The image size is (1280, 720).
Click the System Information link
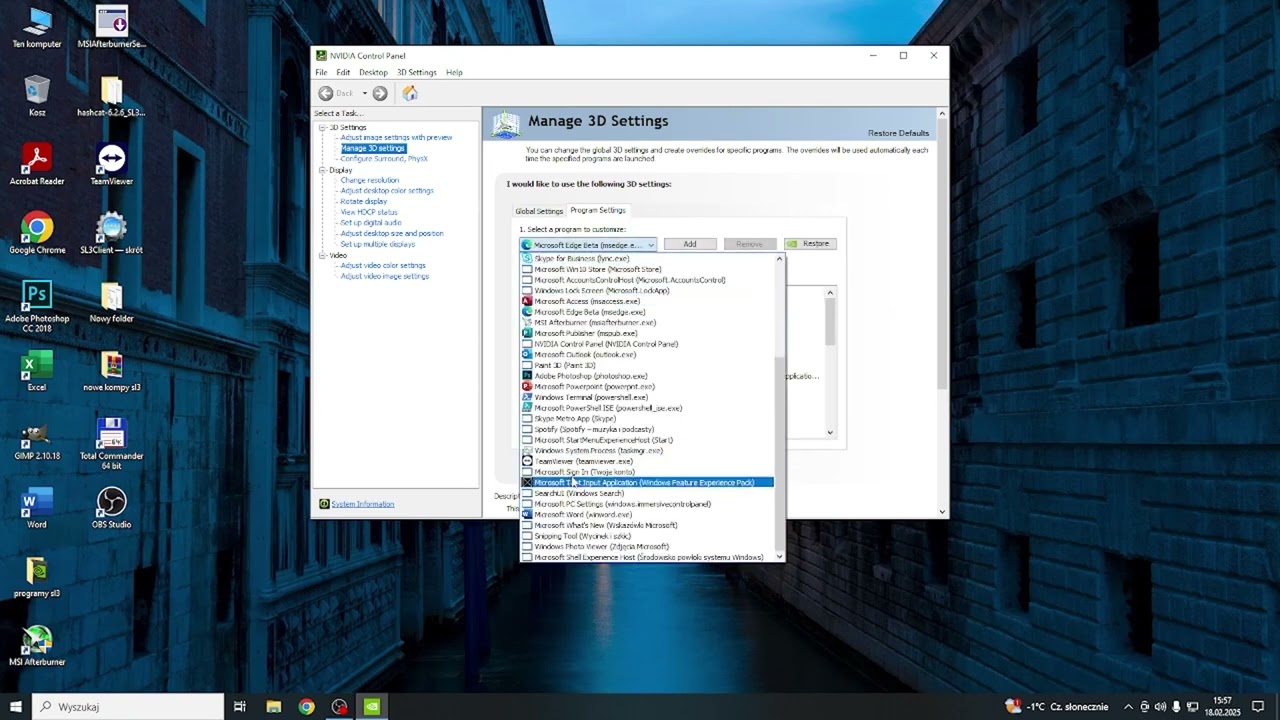pos(362,504)
